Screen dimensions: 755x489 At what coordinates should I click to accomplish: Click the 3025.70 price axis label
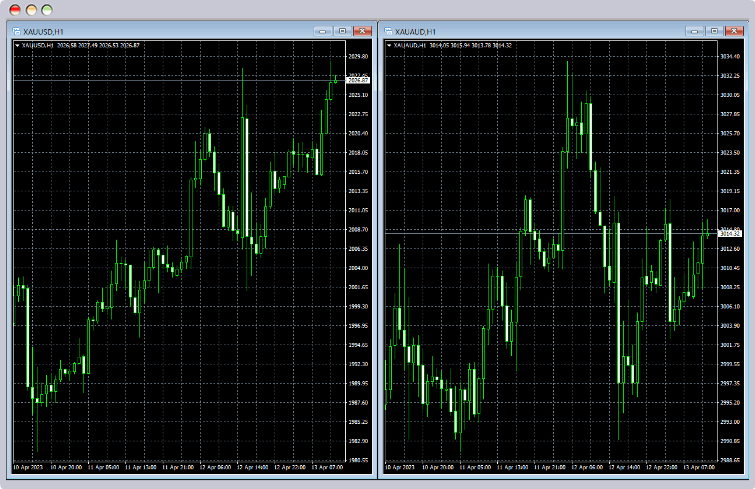click(730, 133)
